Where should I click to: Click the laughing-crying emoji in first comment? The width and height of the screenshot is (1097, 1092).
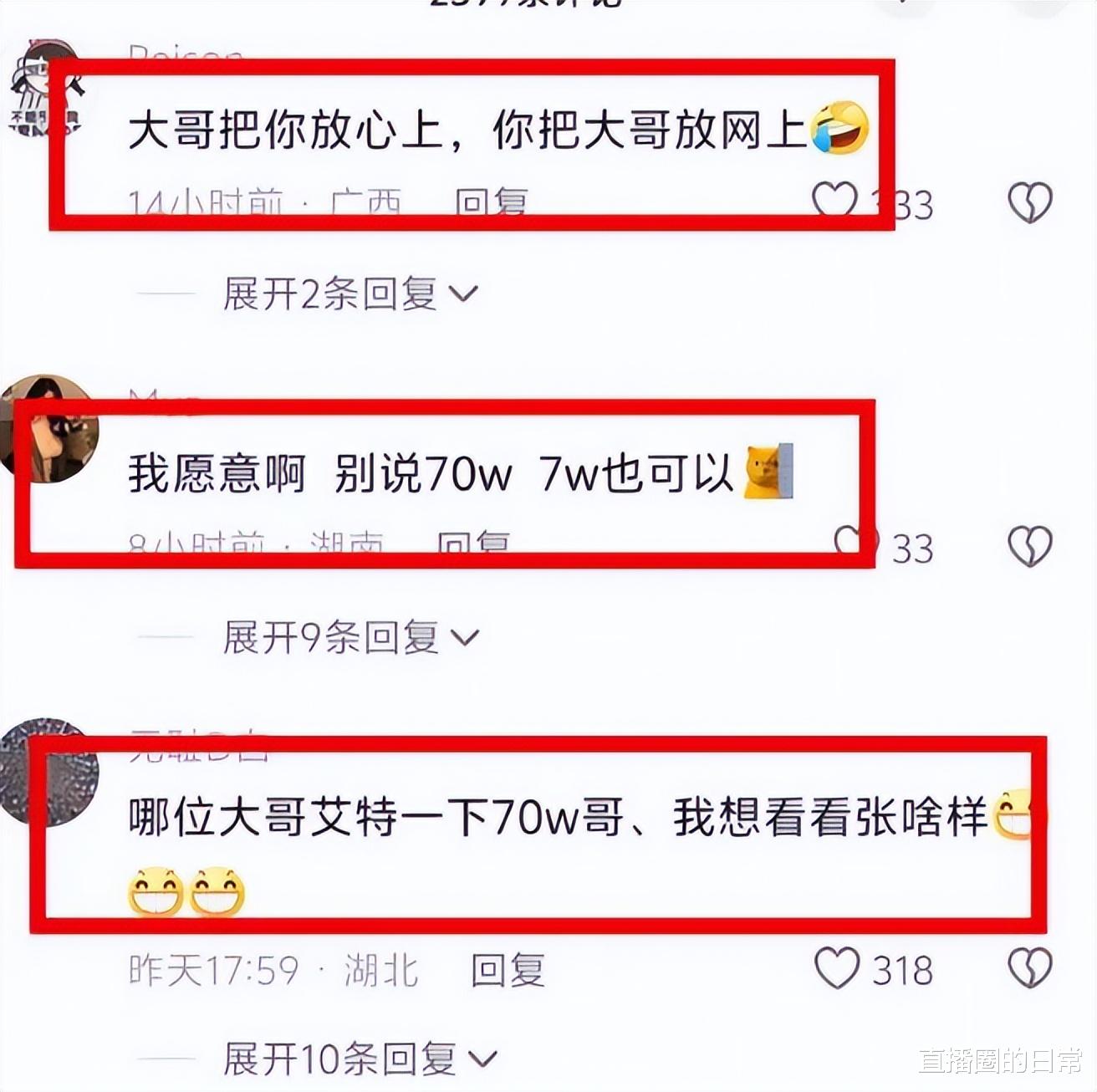tap(839, 127)
